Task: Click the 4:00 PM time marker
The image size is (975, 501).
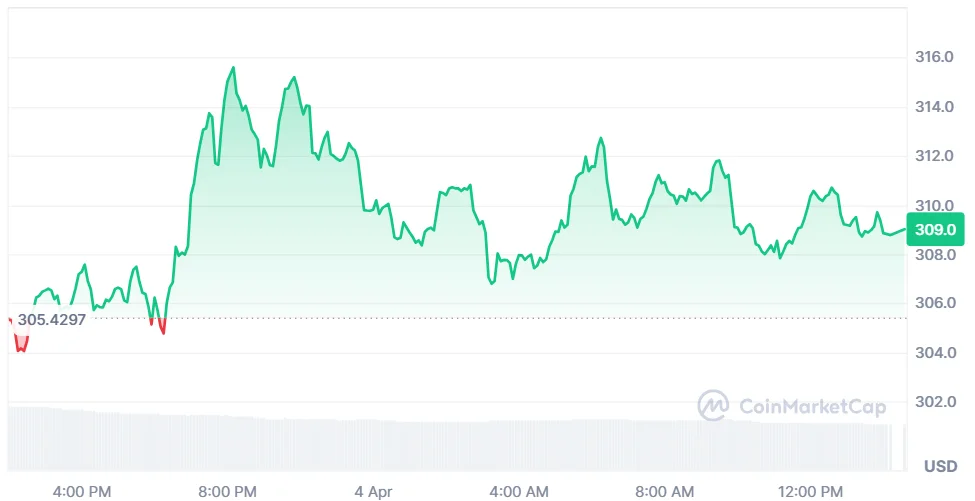Action: tap(82, 491)
